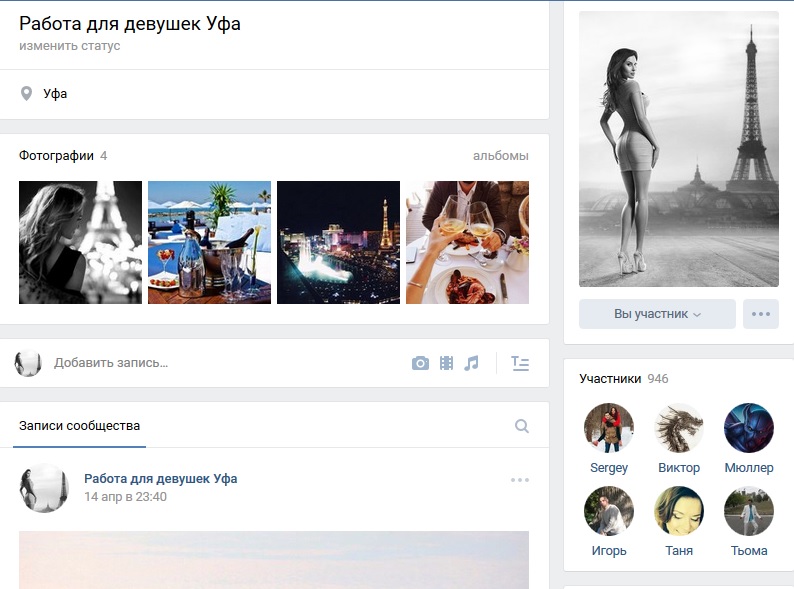Attach a photo via camera icon
Viewport: 794px width, 589px height.
point(420,363)
